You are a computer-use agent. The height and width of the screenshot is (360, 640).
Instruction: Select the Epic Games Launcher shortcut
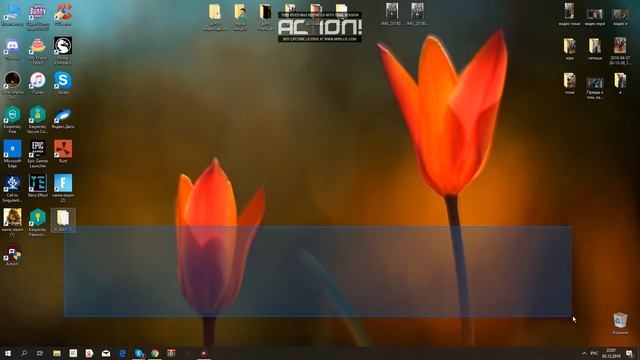(x=38, y=154)
